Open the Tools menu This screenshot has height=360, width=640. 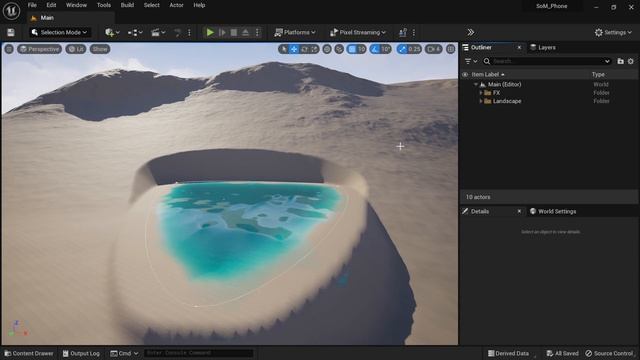[x=104, y=5]
